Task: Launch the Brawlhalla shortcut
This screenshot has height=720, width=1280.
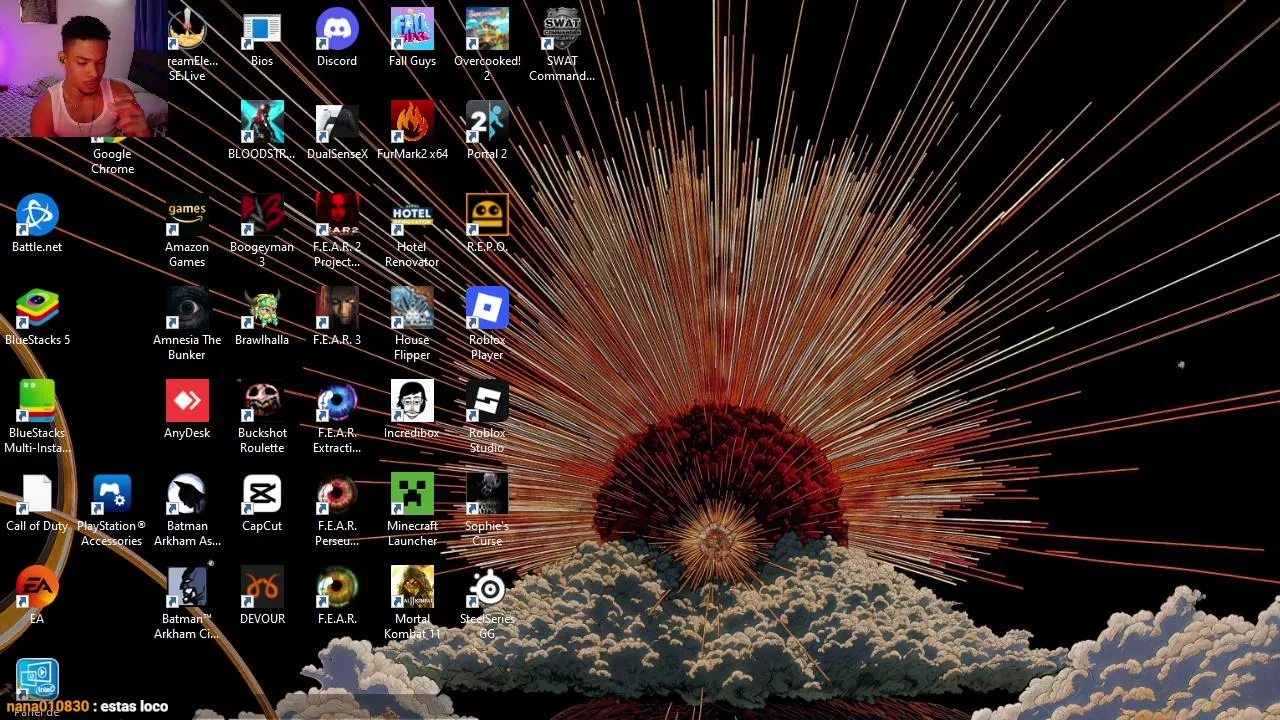Action: pyautogui.click(x=262, y=318)
